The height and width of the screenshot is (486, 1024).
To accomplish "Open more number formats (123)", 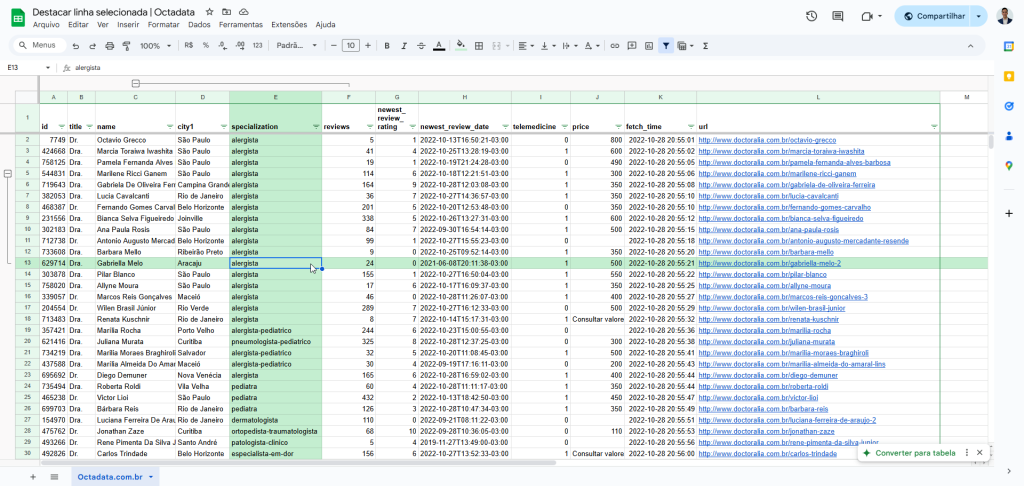I will click(257, 46).
